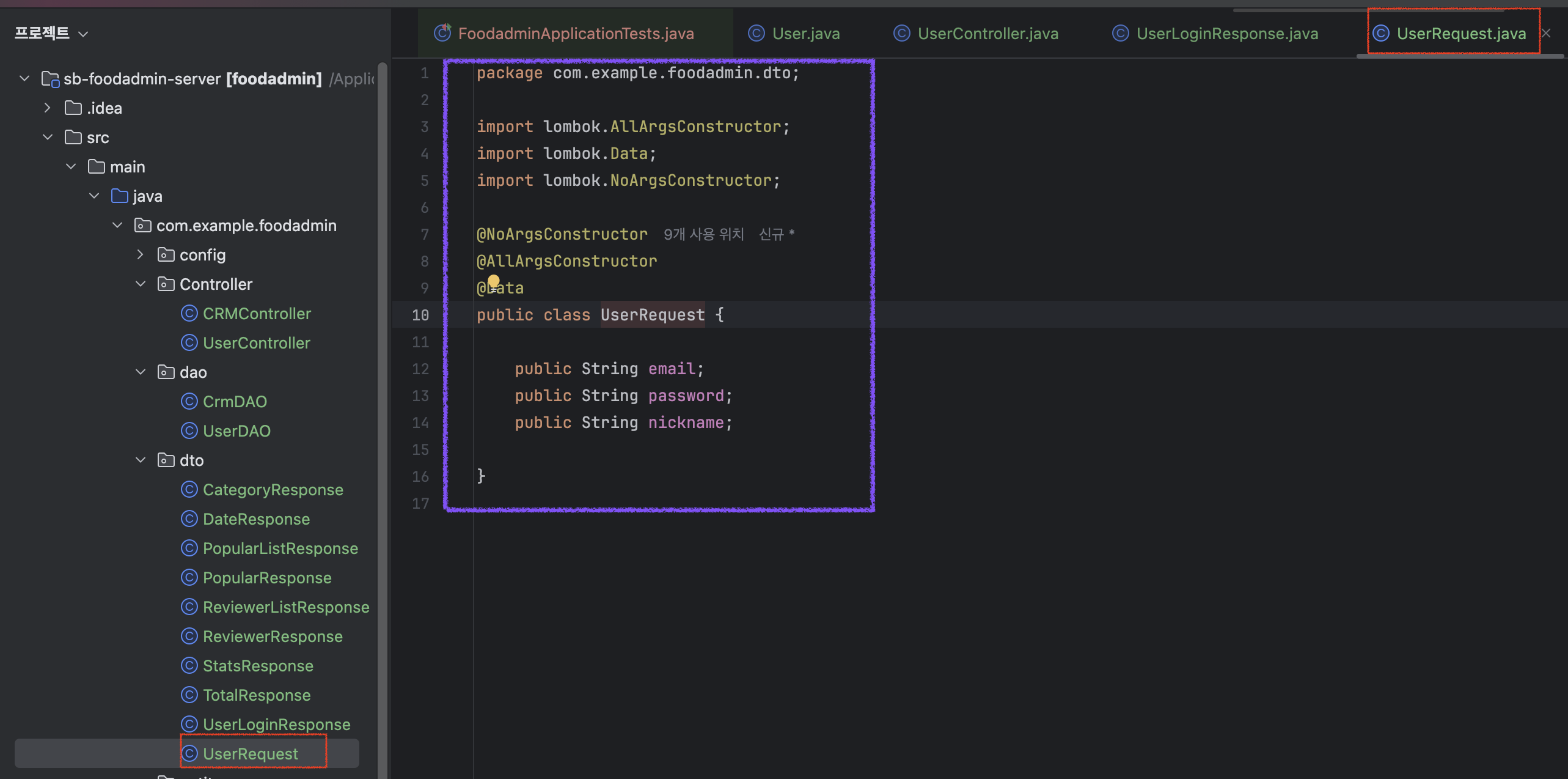Select UserDAO in the project tree
This screenshot has height=779, width=1568.
point(236,430)
